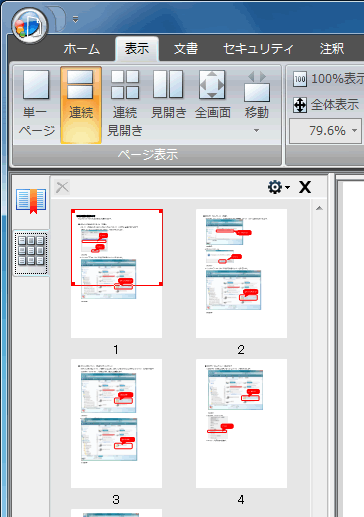364x517 pixels.
Task: Open thumbnail panel gear options menu
Action: pyautogui.click(x=278, y=187)
